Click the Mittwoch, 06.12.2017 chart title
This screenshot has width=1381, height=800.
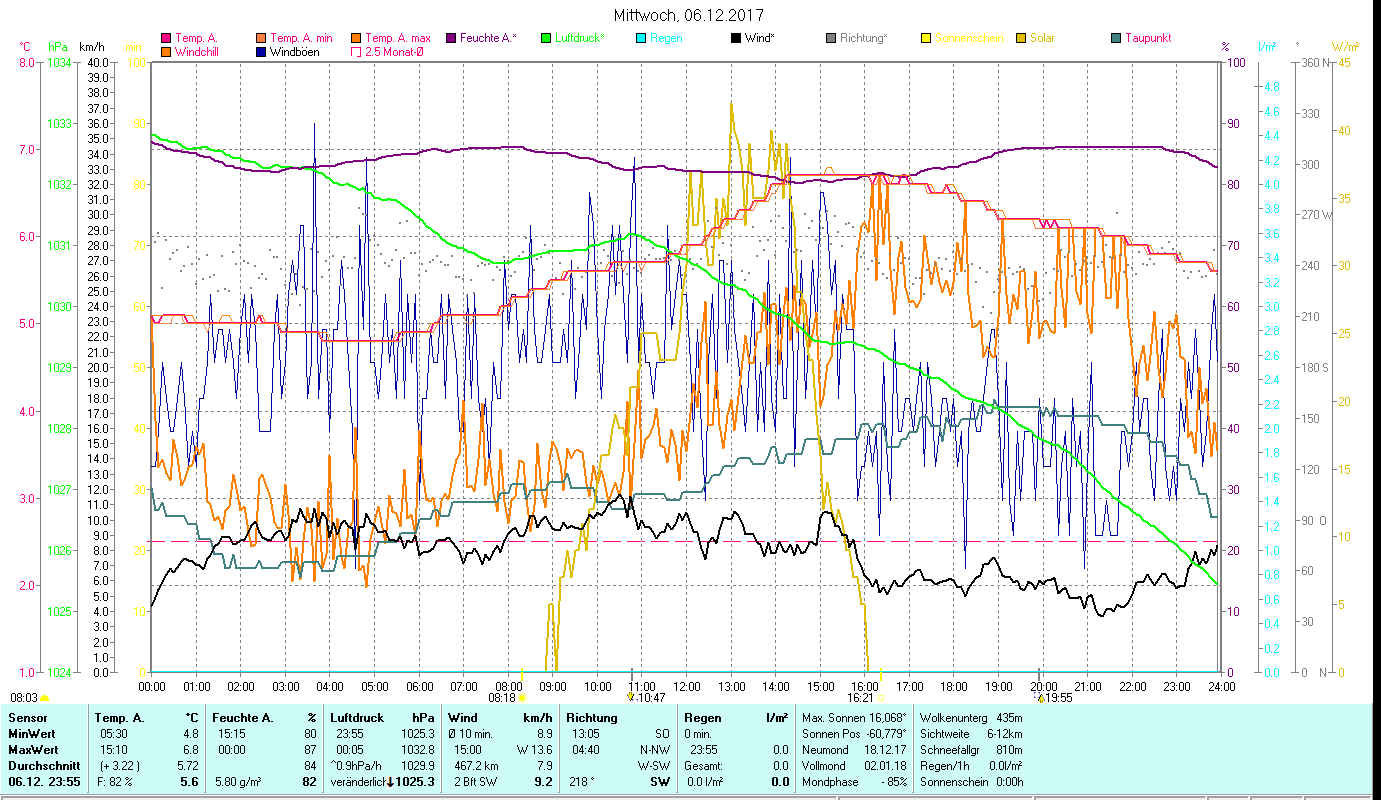point(689,15)
